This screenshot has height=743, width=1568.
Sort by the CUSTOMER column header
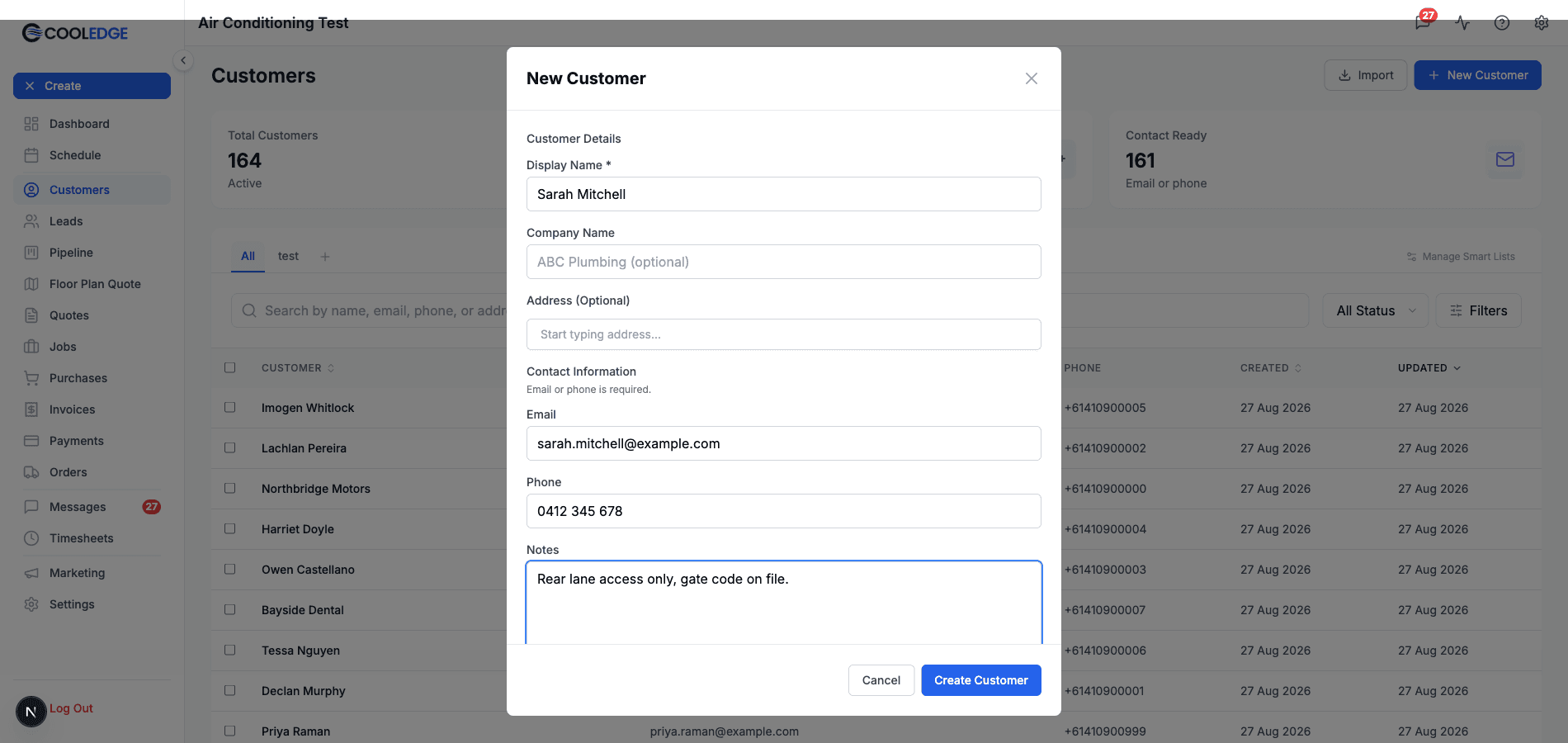(x=298, y=368)
